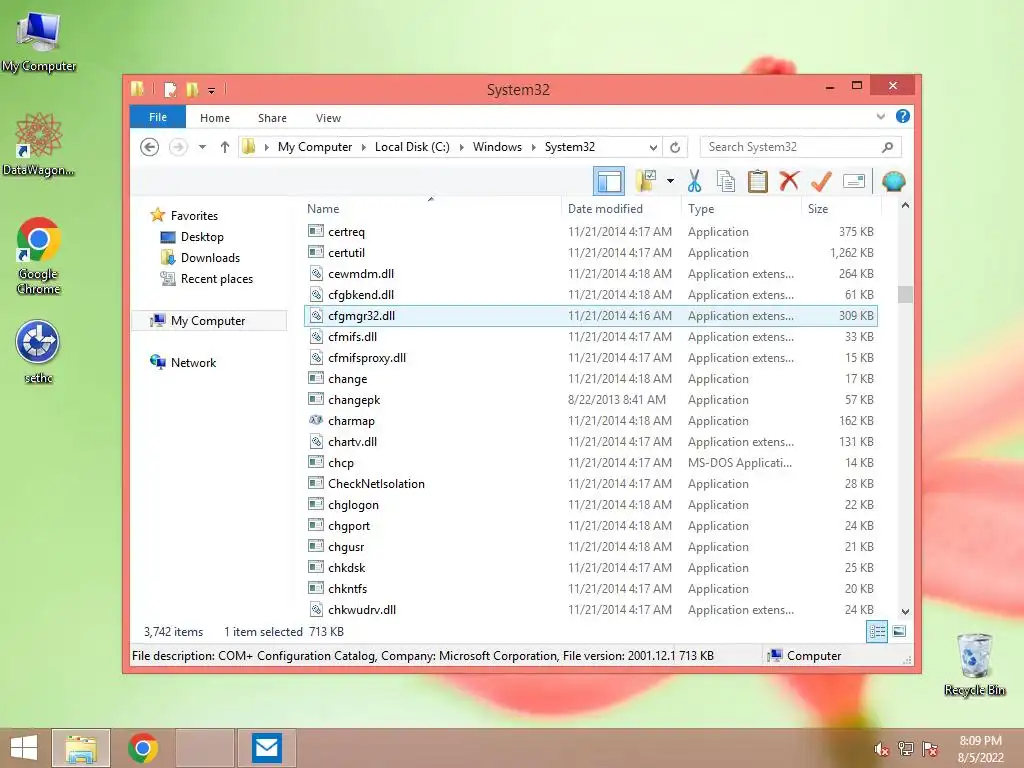Screen dimensions: 1024x768
Task: Click Windows in the address breadcrumb
Action: 497,147
